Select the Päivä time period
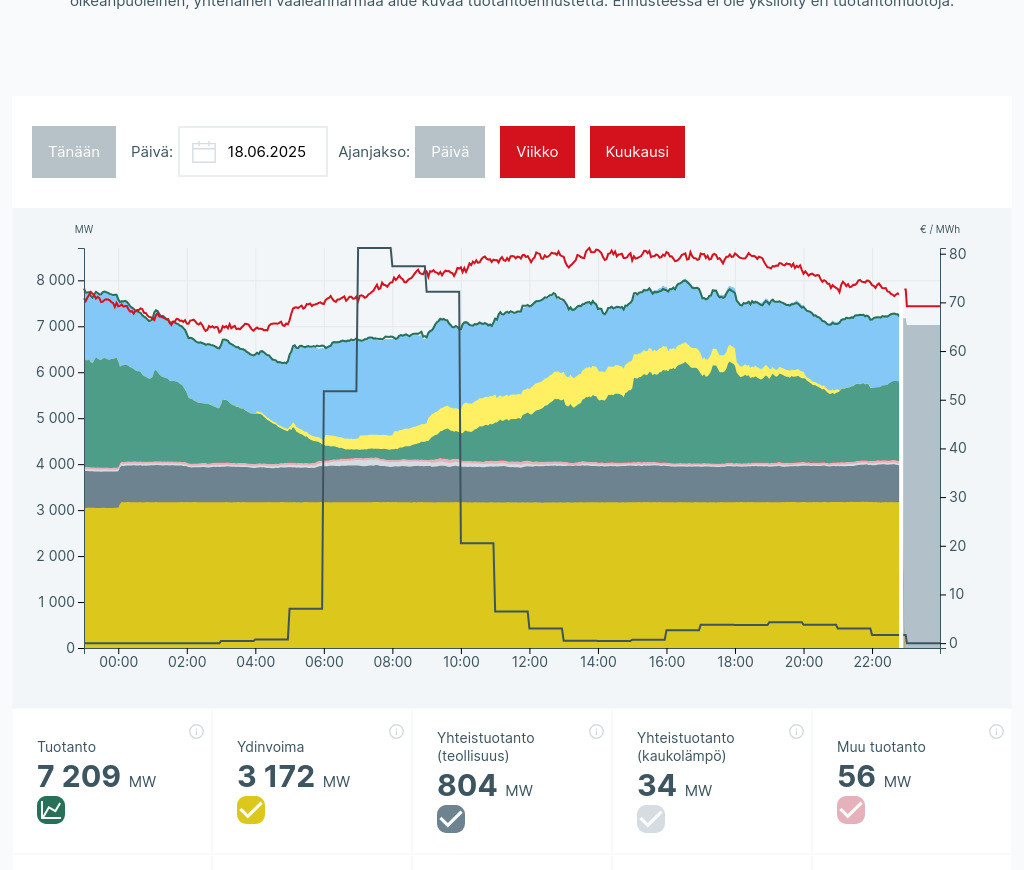Screen dimensions: 1024x870 450,152
